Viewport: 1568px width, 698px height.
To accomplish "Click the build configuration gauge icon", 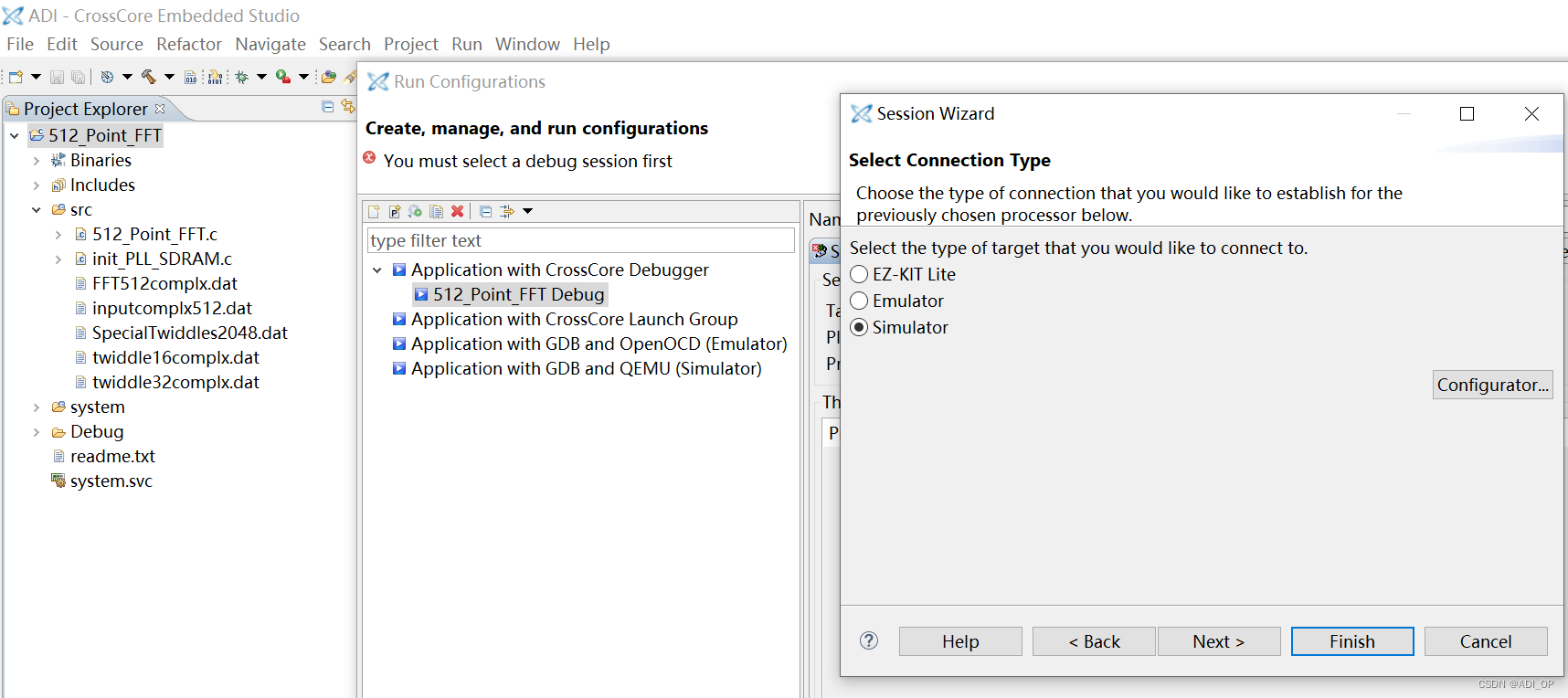I will (107, 77).
